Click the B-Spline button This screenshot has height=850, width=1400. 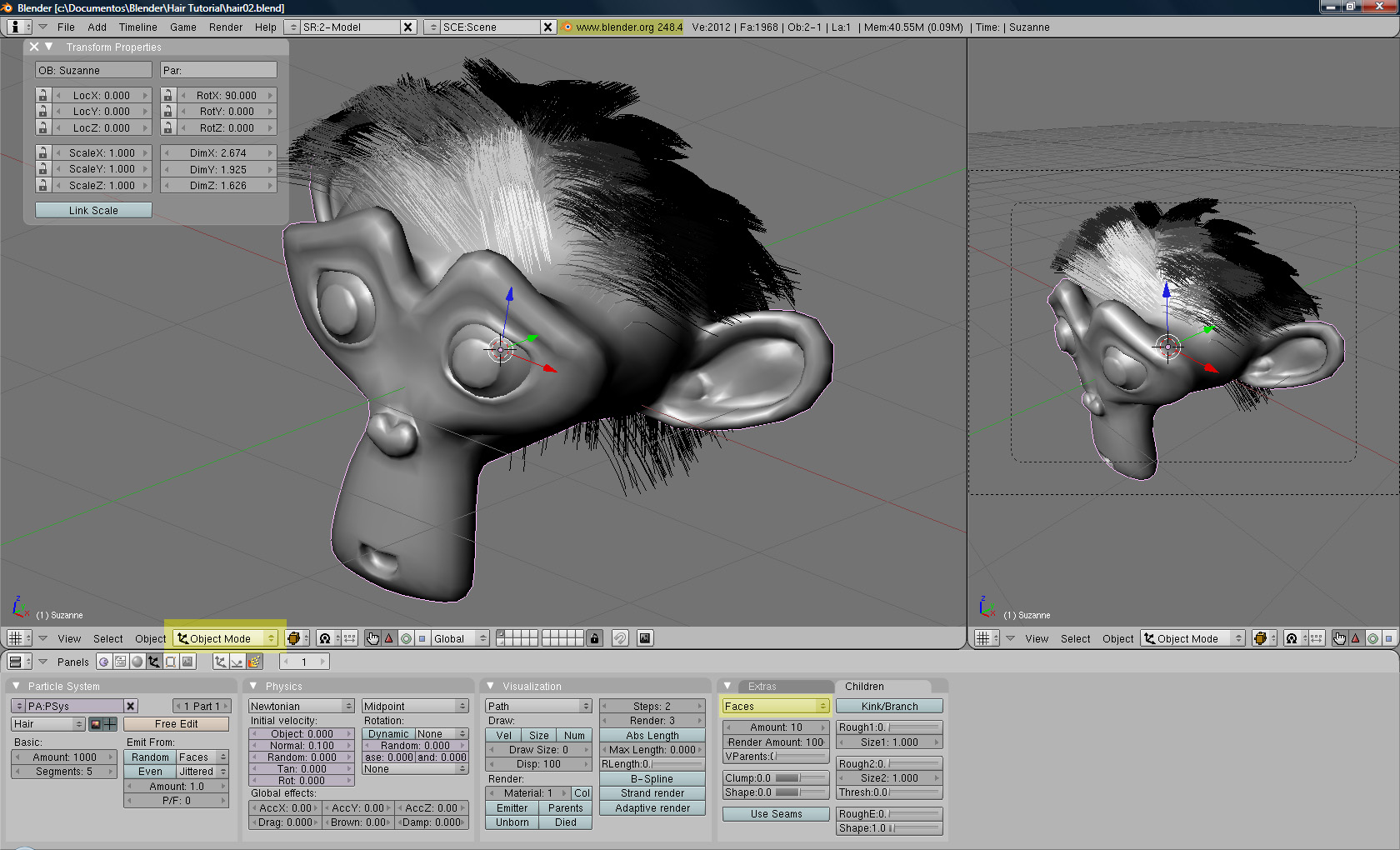(652, 778)
